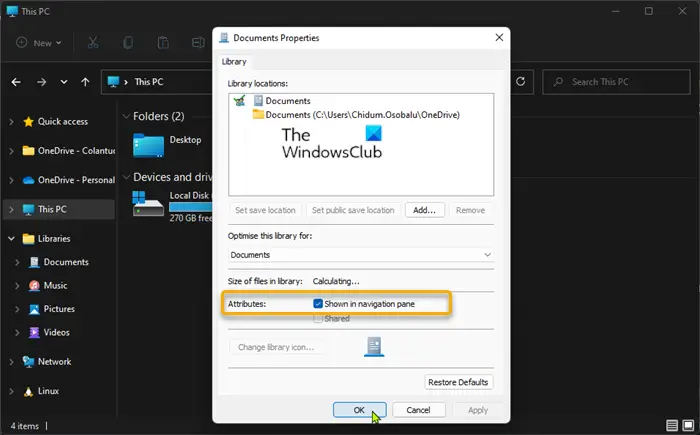
Task: Switch to large icons view in status bar
Action: (x=688, y=425)
